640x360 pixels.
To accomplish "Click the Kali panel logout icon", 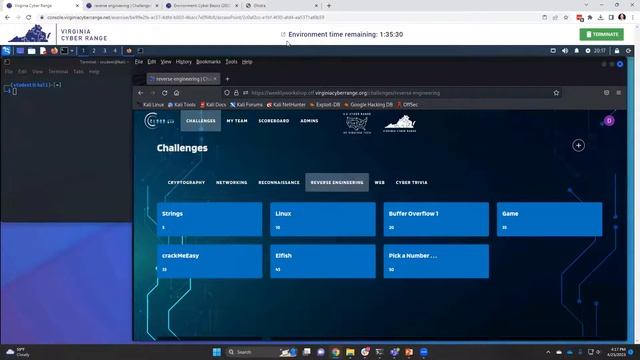I will click(x=629, y=51).
